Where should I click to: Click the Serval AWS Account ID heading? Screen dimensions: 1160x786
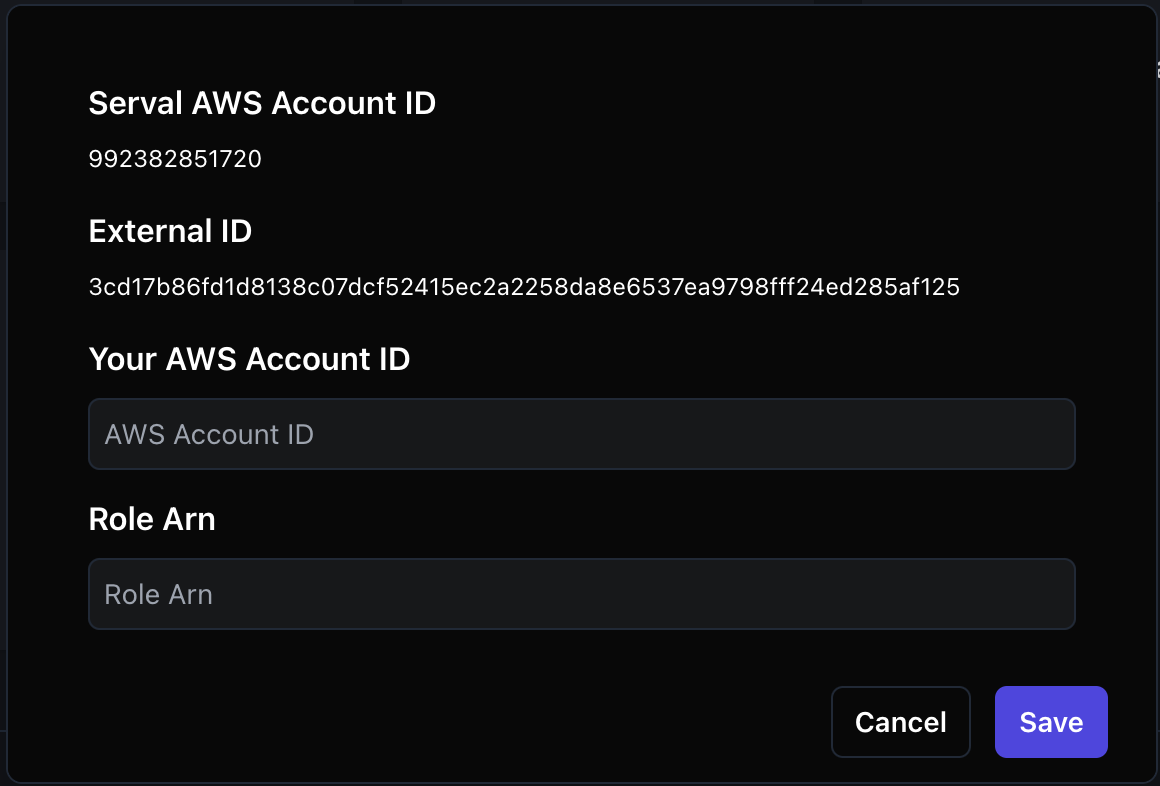click(x=262, y=103)
